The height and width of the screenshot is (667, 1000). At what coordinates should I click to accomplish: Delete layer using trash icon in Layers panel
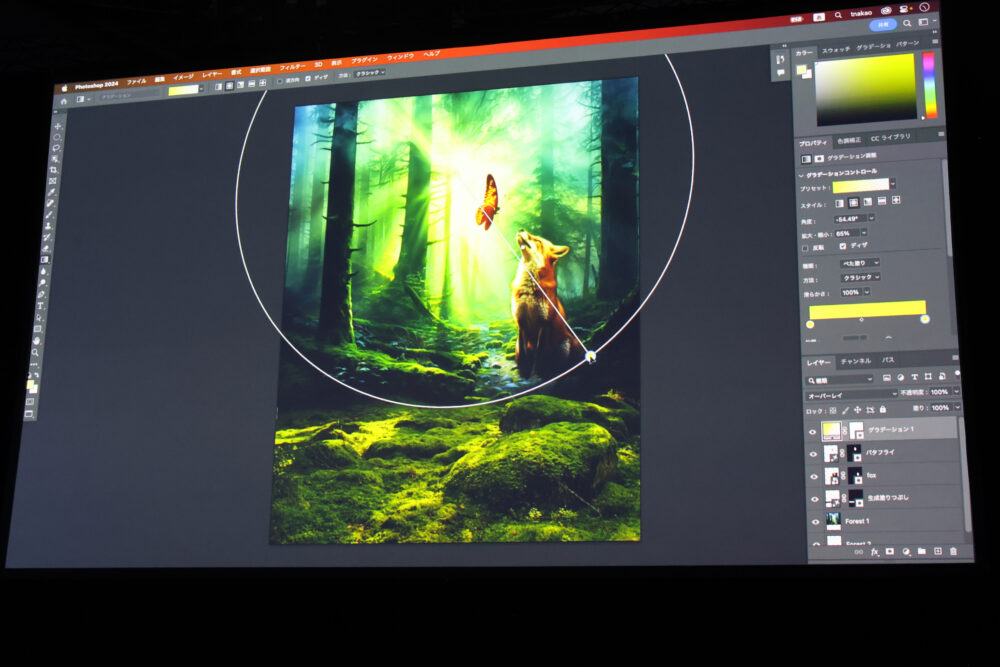[x=952, y=551]
